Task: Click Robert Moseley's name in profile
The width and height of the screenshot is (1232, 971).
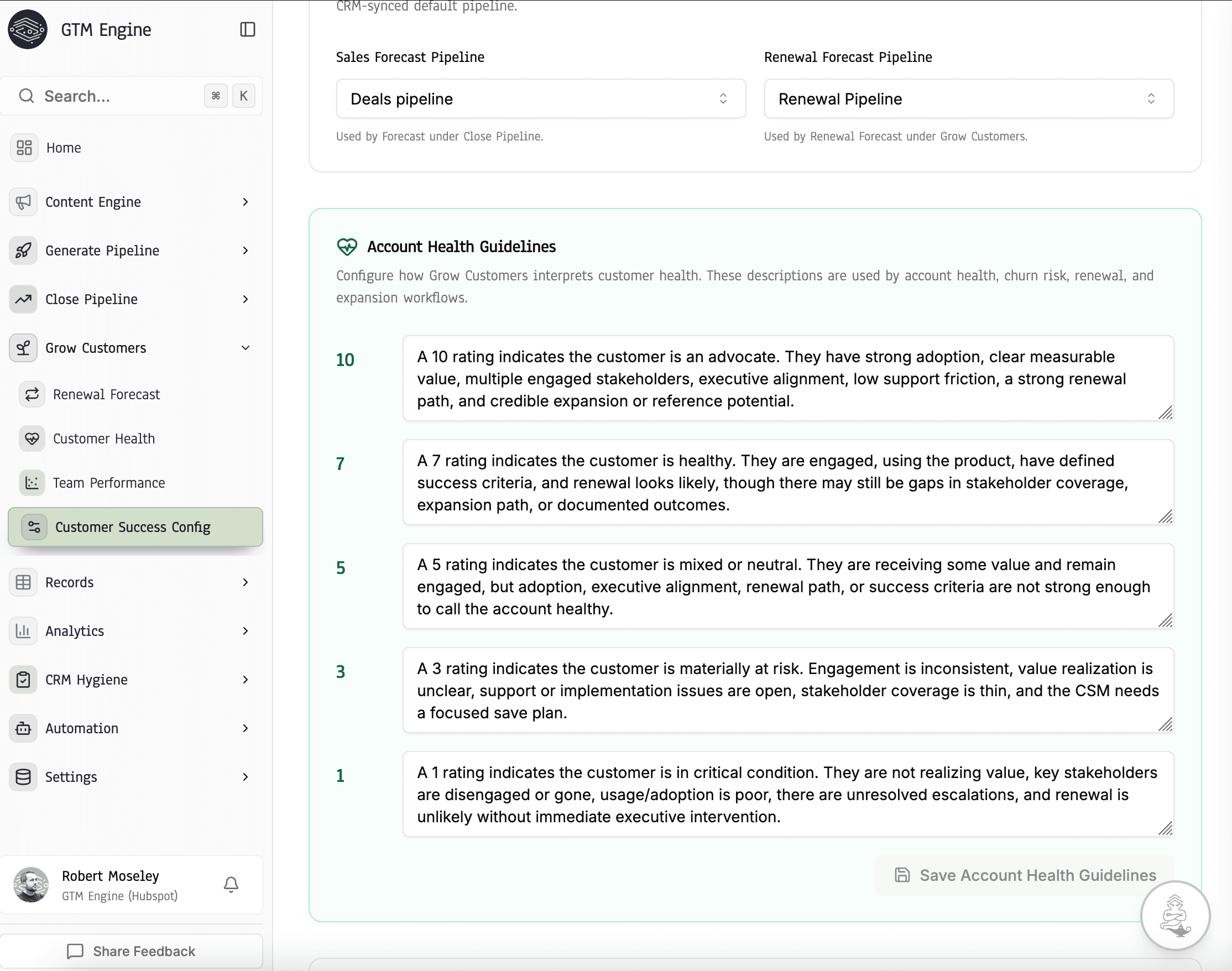Action: pyautogui.click(x=110, y=876)
